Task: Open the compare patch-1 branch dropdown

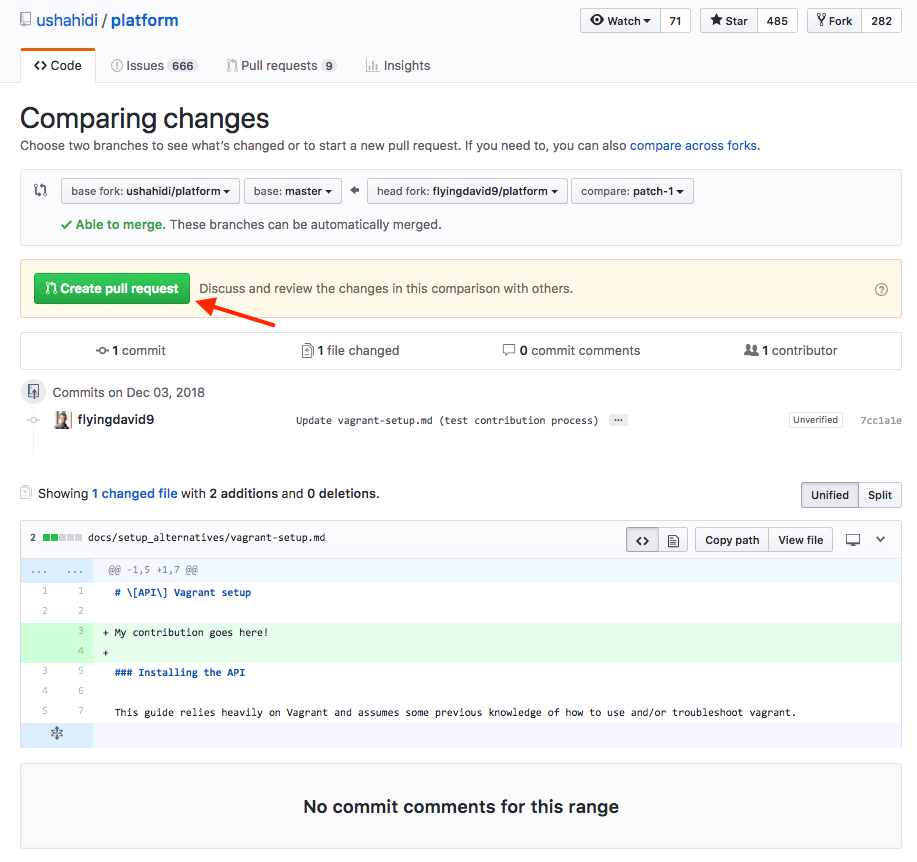Action: coord(632,191)
